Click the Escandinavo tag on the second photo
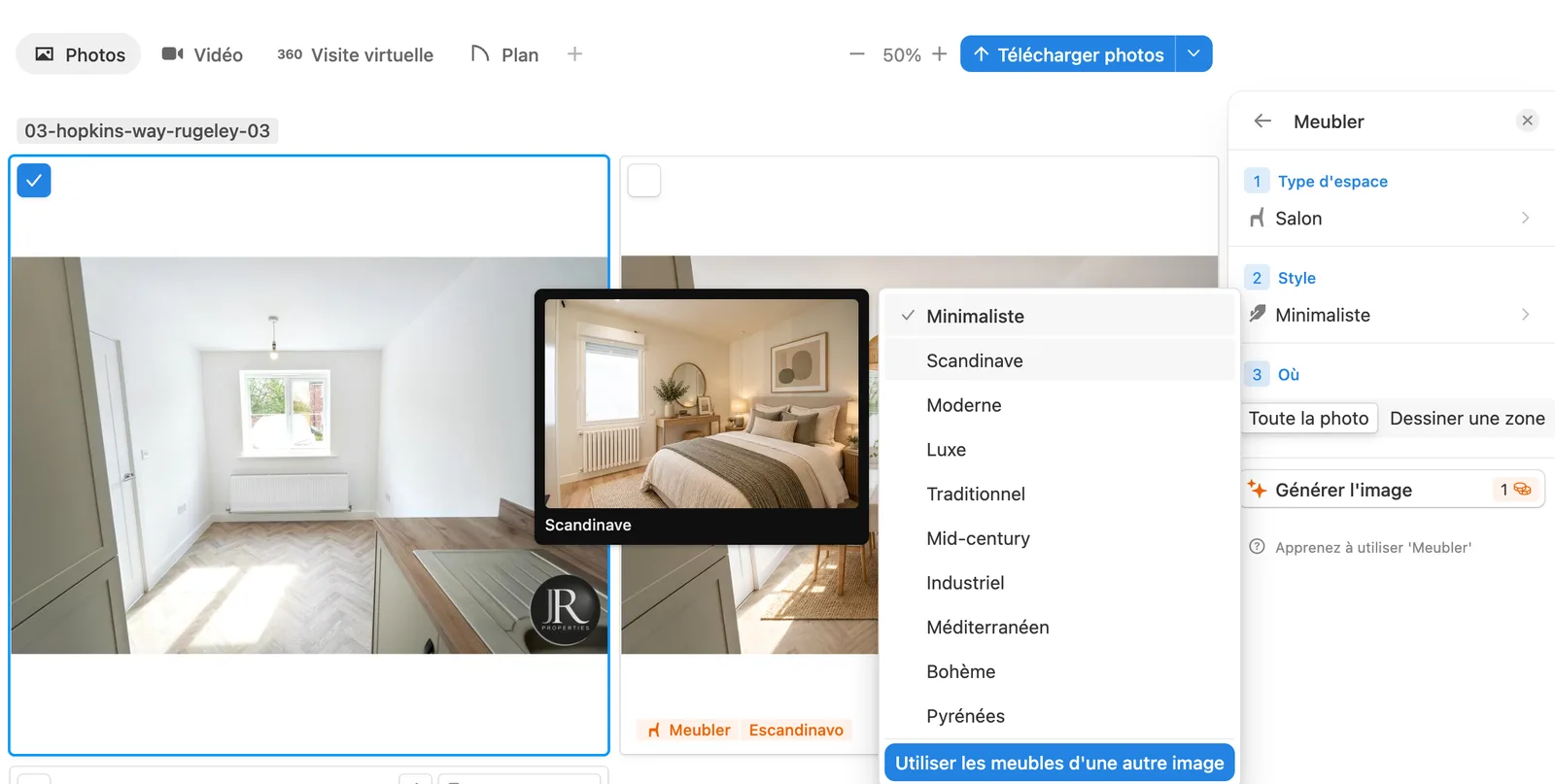Screen dimensions: 1555x784 click(x=796, y=730)
